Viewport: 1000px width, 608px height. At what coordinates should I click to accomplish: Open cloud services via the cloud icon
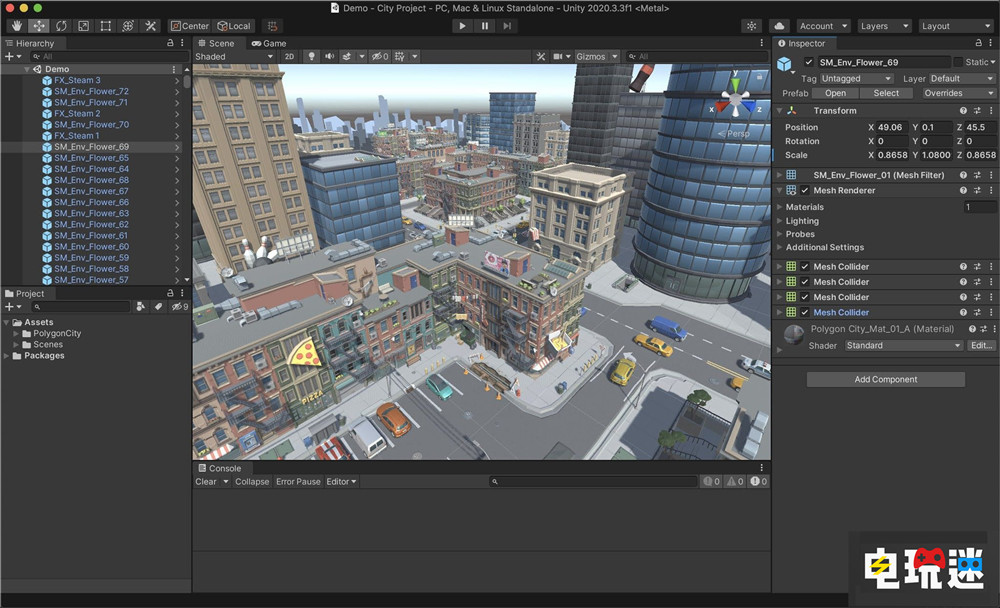pyautogui.click(x=780, y=26)
